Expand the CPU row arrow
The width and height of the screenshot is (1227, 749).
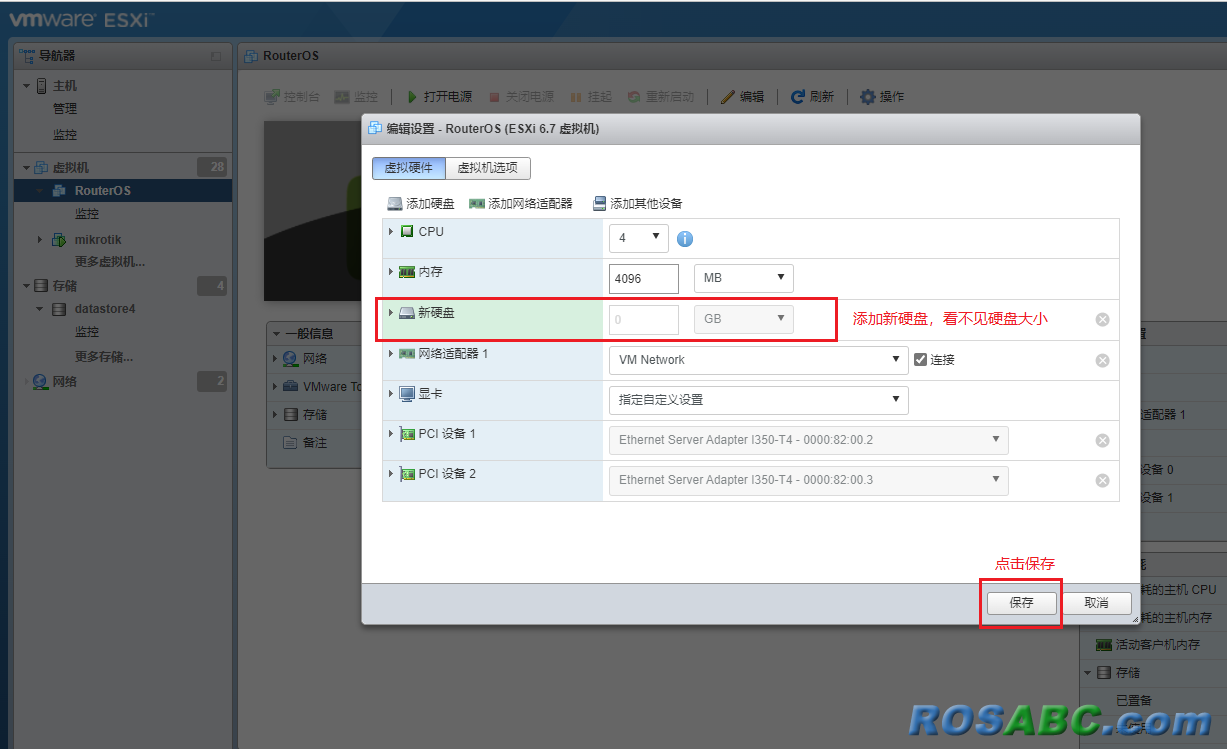[391, 231]
